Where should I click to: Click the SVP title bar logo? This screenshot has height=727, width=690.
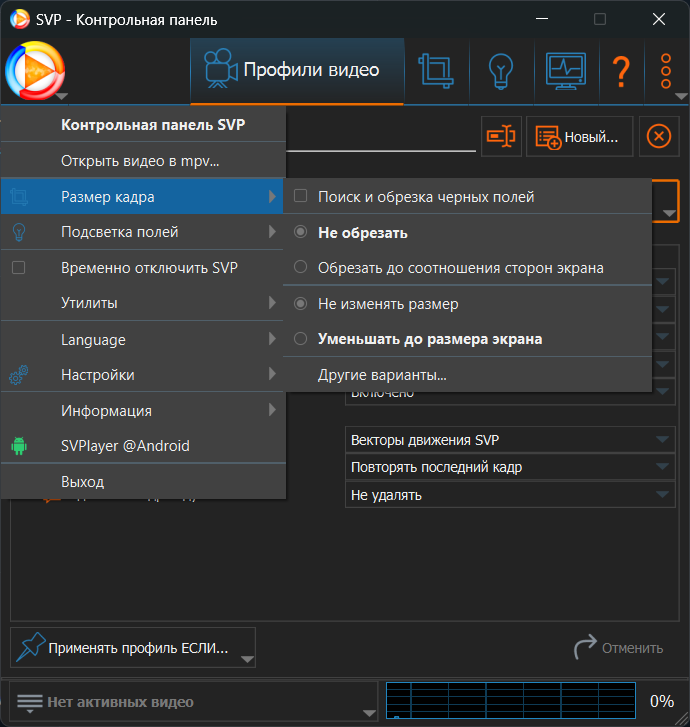click(19, 19)
